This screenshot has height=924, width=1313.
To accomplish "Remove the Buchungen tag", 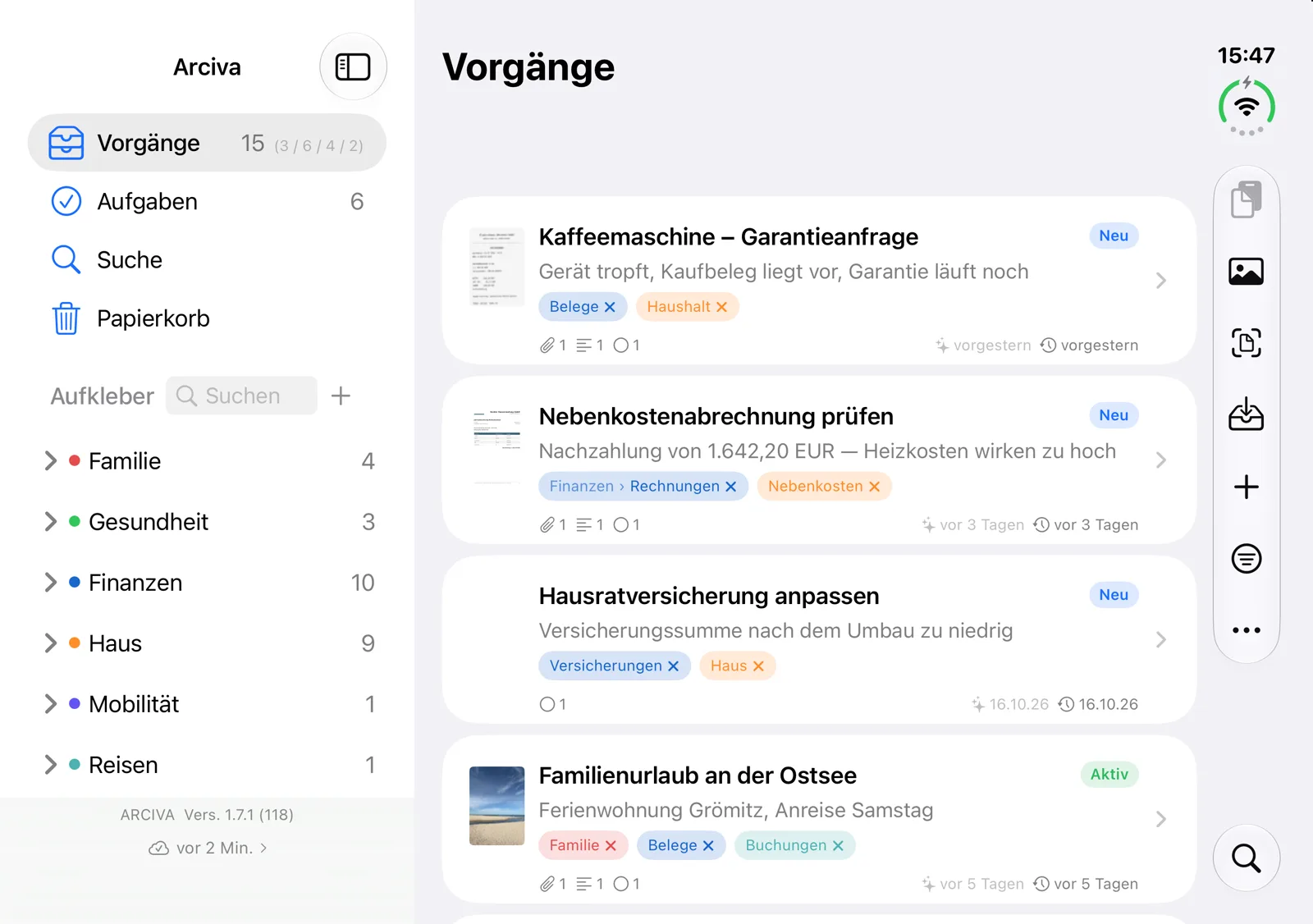I will 838,846.
